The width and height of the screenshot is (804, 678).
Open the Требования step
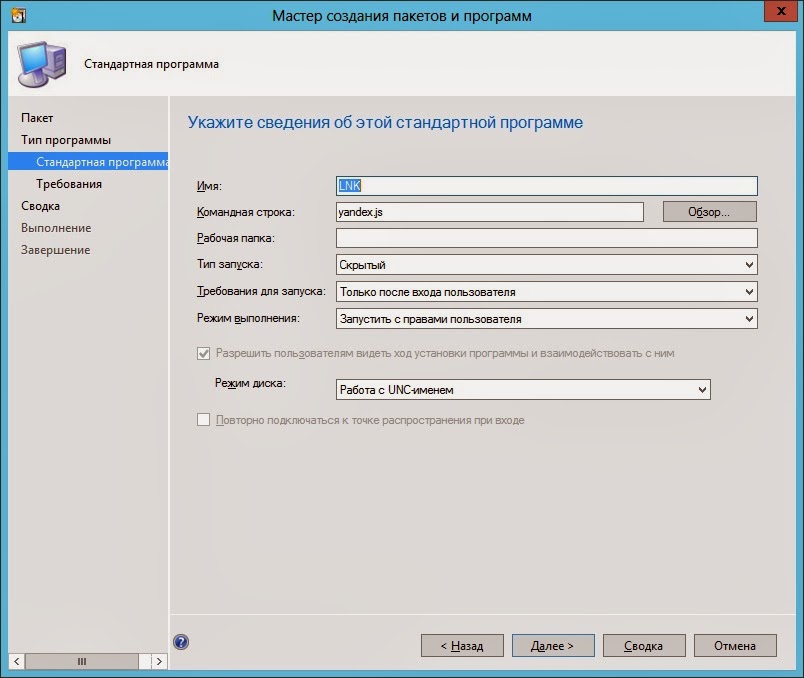pyautogui.click(x=69, y=184)
